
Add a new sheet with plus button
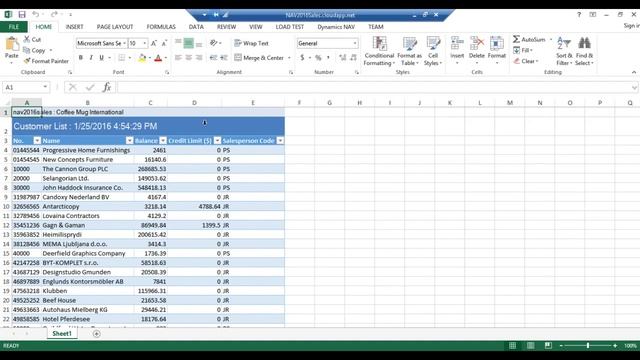(x=96, y=334)
